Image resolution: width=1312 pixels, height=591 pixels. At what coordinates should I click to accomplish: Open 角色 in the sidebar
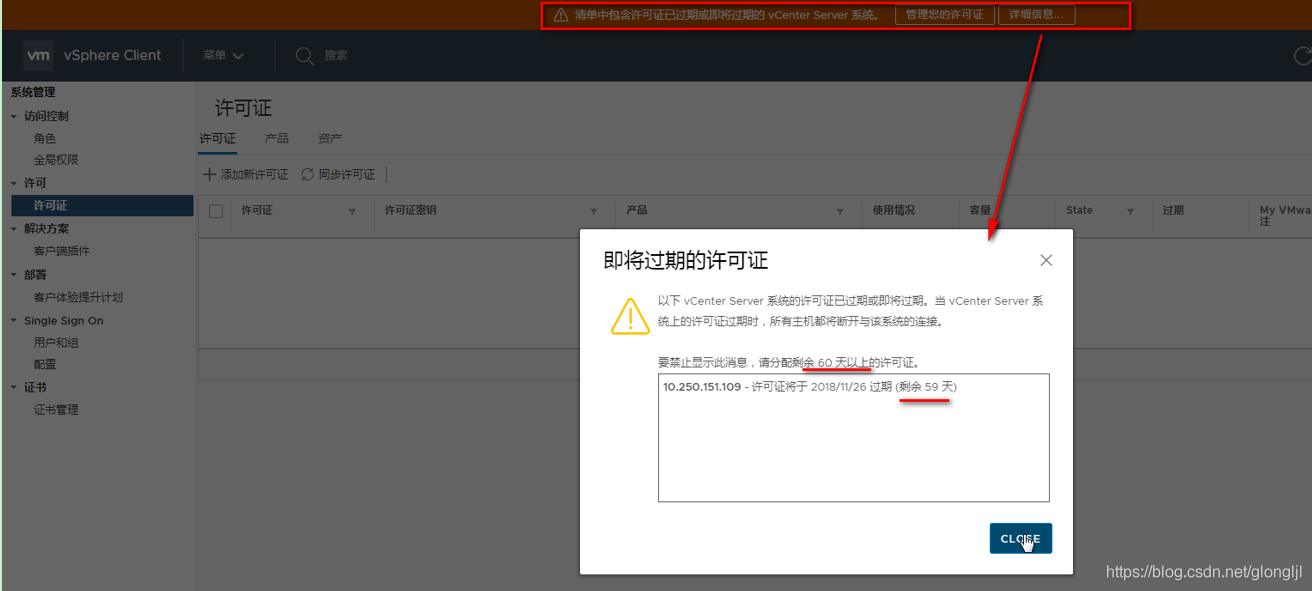45,139
